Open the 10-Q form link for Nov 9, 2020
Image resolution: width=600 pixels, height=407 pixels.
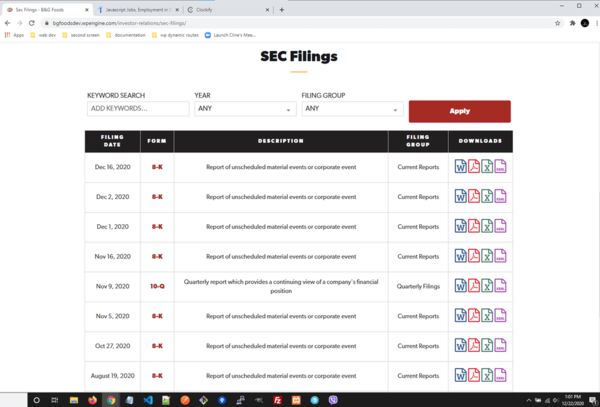pyautogui.click(x=157, y=286)
